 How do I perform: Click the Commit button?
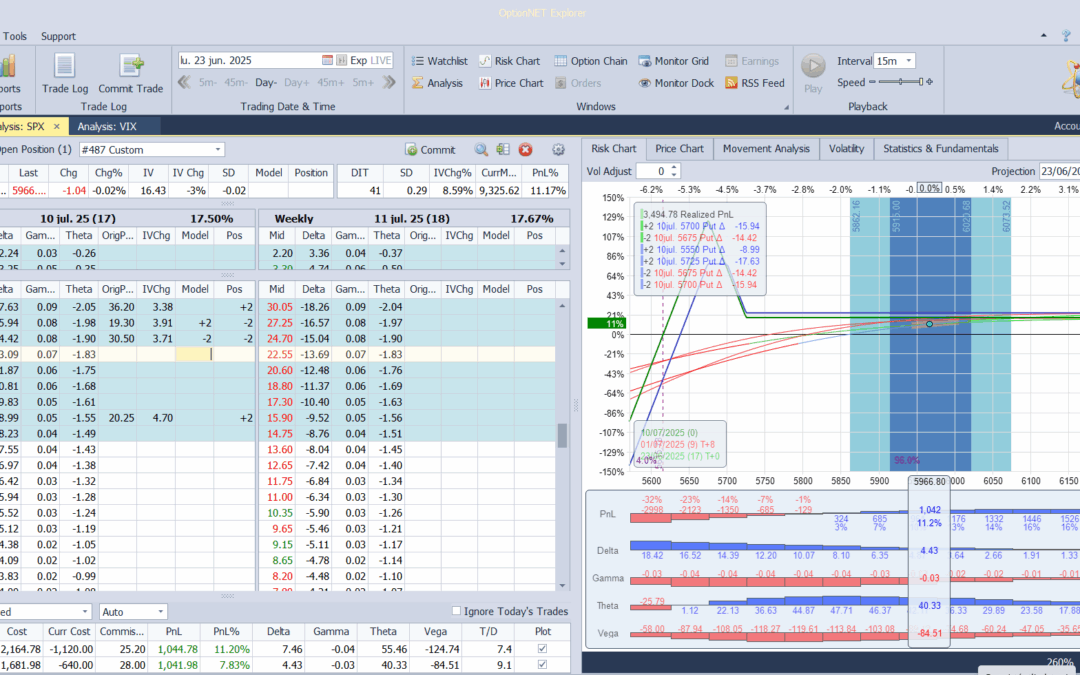click(x=430, y=149)
